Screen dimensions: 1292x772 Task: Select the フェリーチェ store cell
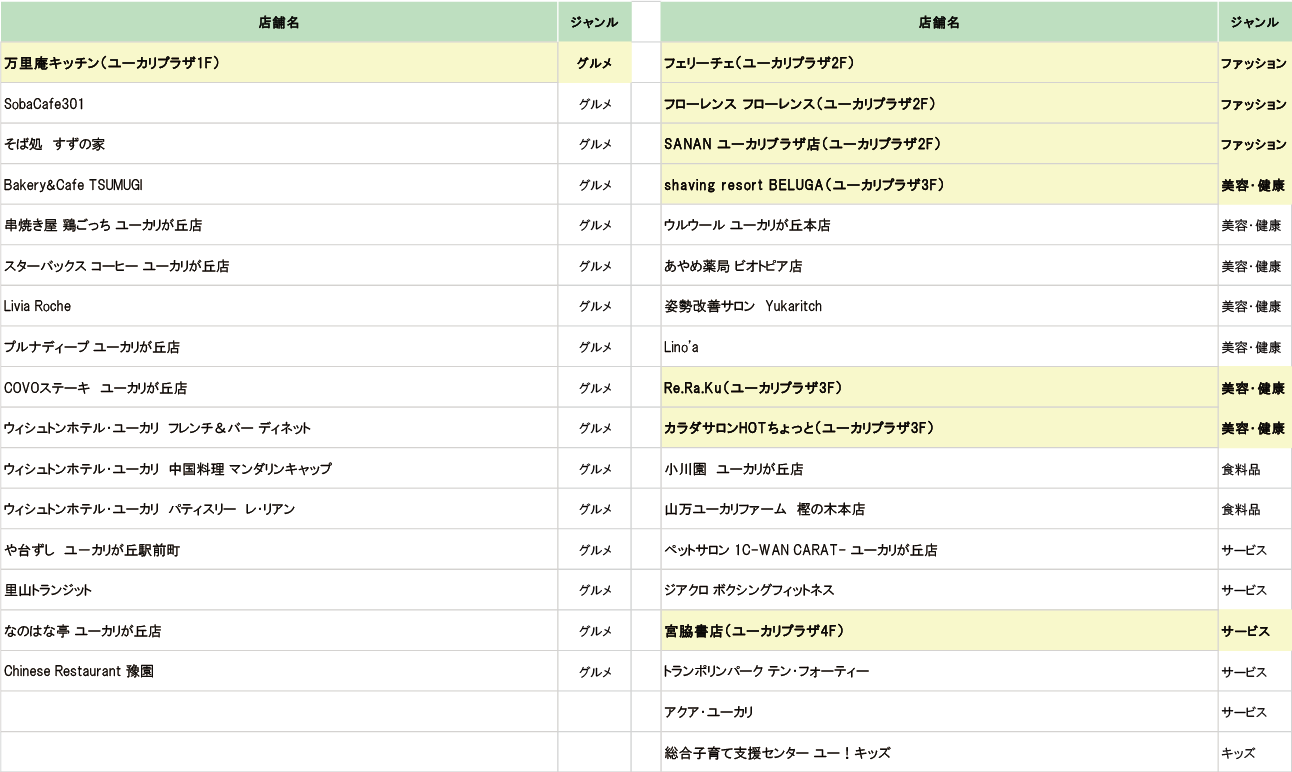tap(939, 63)
